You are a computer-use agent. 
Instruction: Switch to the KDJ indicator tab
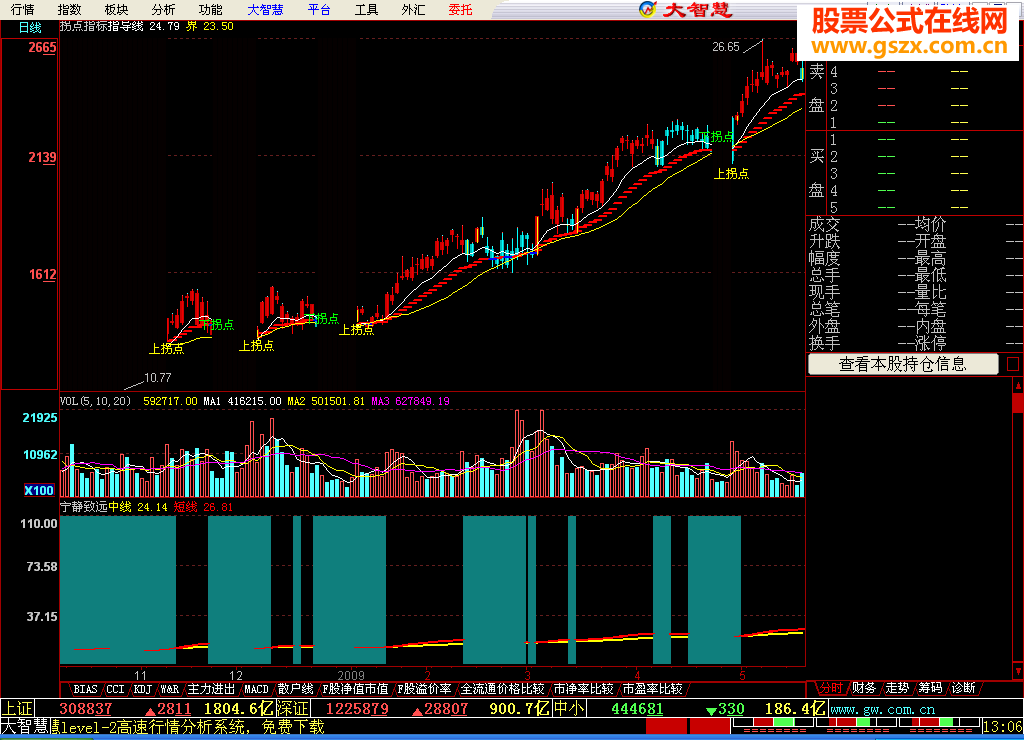pyautogui.click(x=143, y=689)
